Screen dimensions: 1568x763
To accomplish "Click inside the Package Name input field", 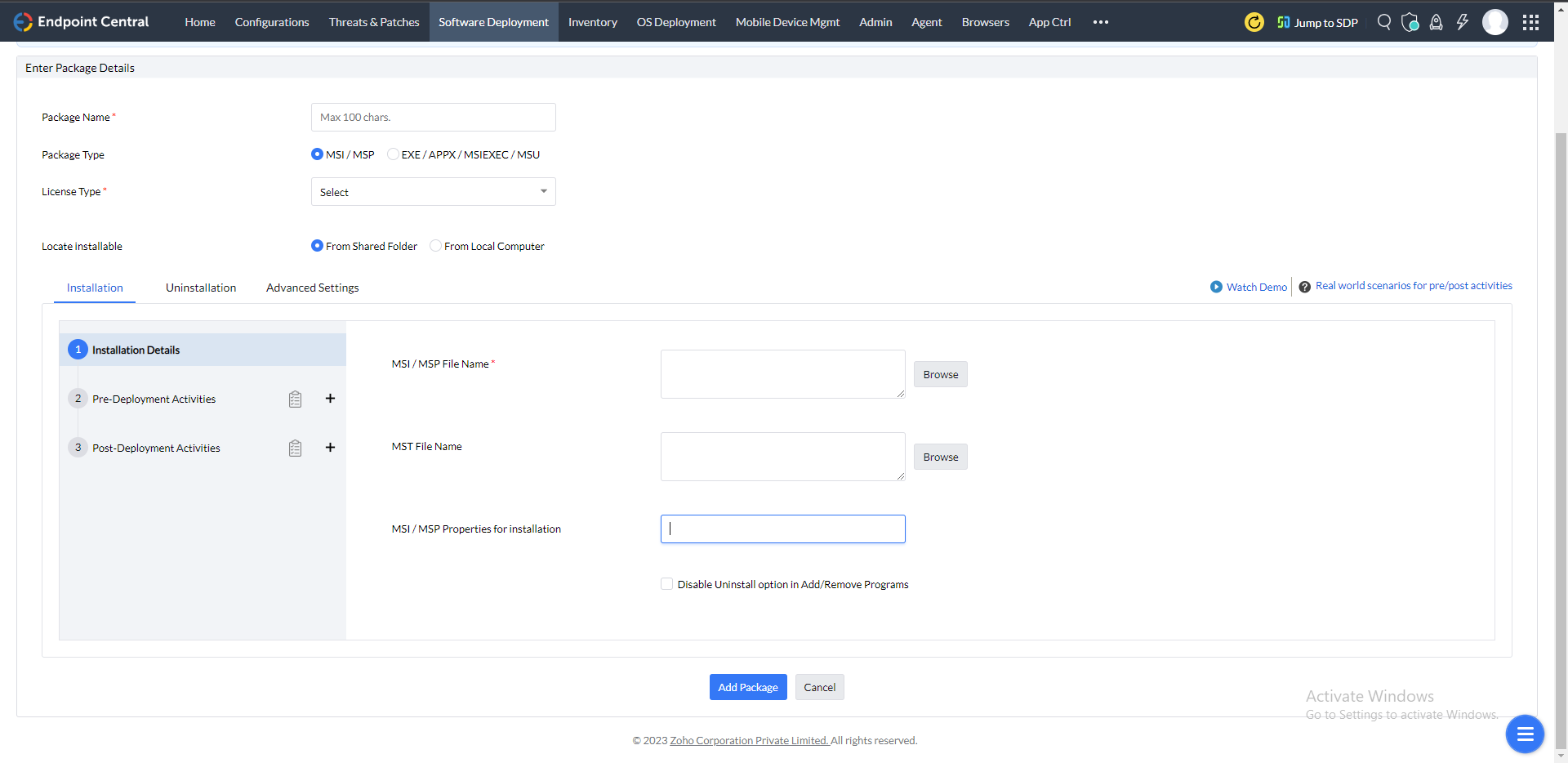I will click(433, 117).
